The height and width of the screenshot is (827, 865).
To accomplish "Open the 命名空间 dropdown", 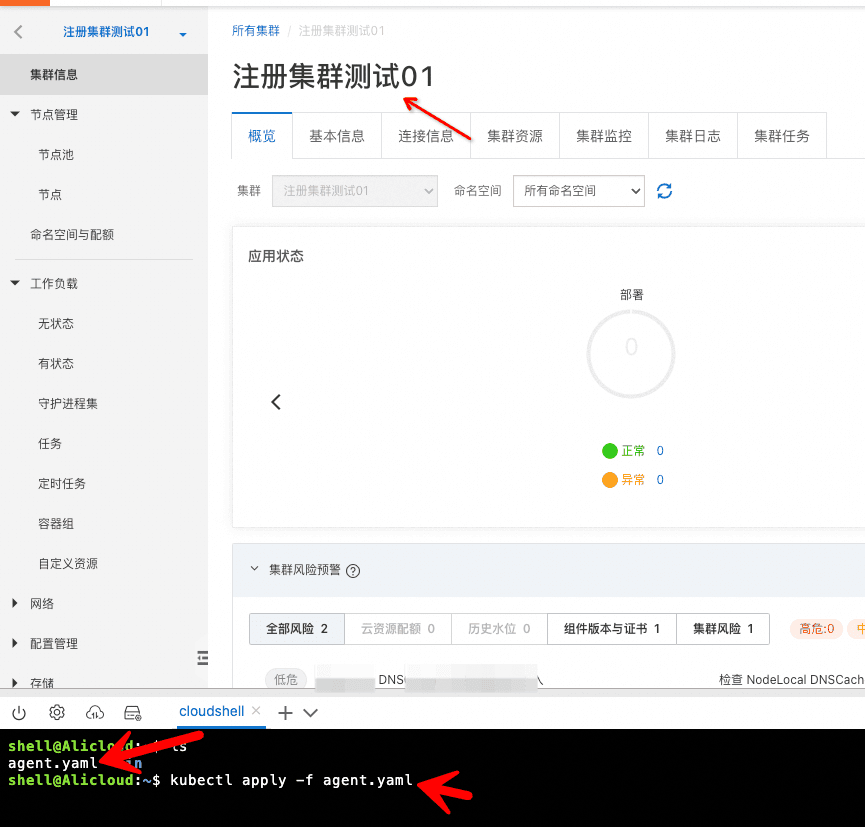I will point(578,191).
